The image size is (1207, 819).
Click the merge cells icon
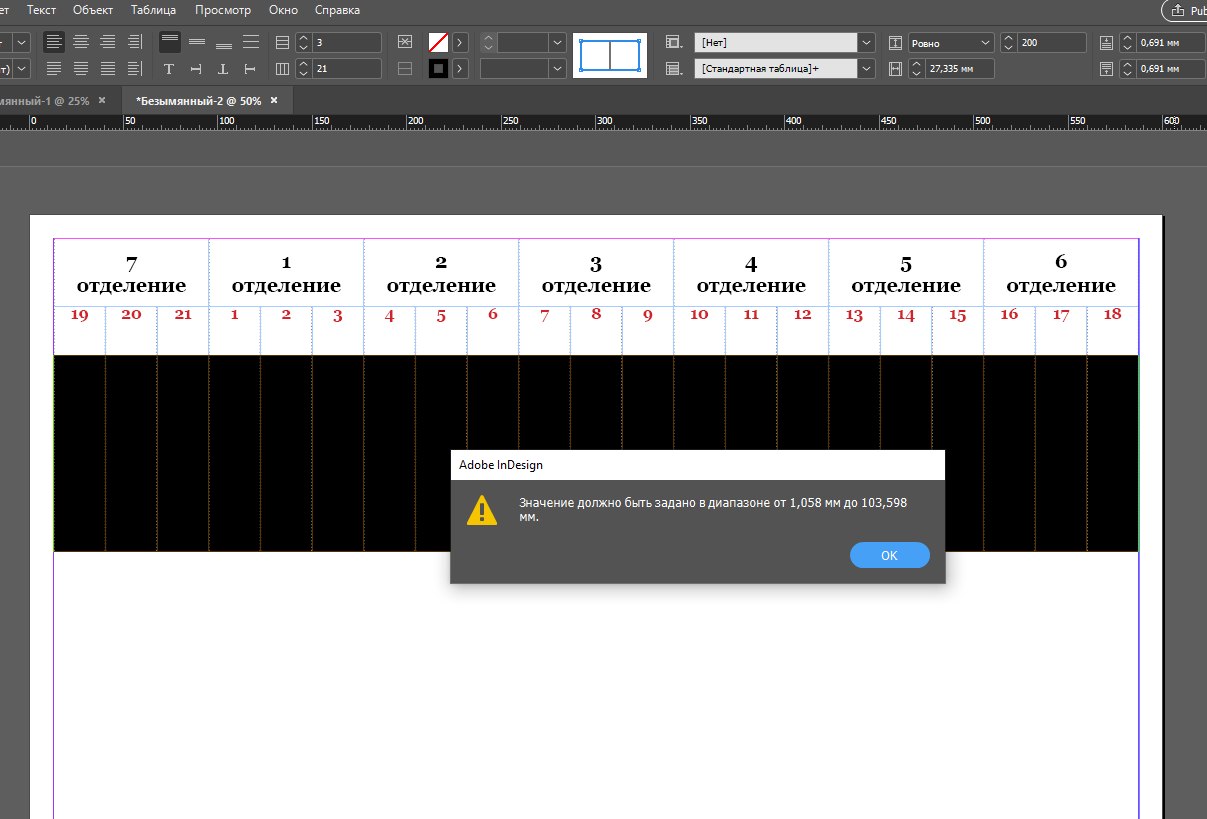(404, 42)
